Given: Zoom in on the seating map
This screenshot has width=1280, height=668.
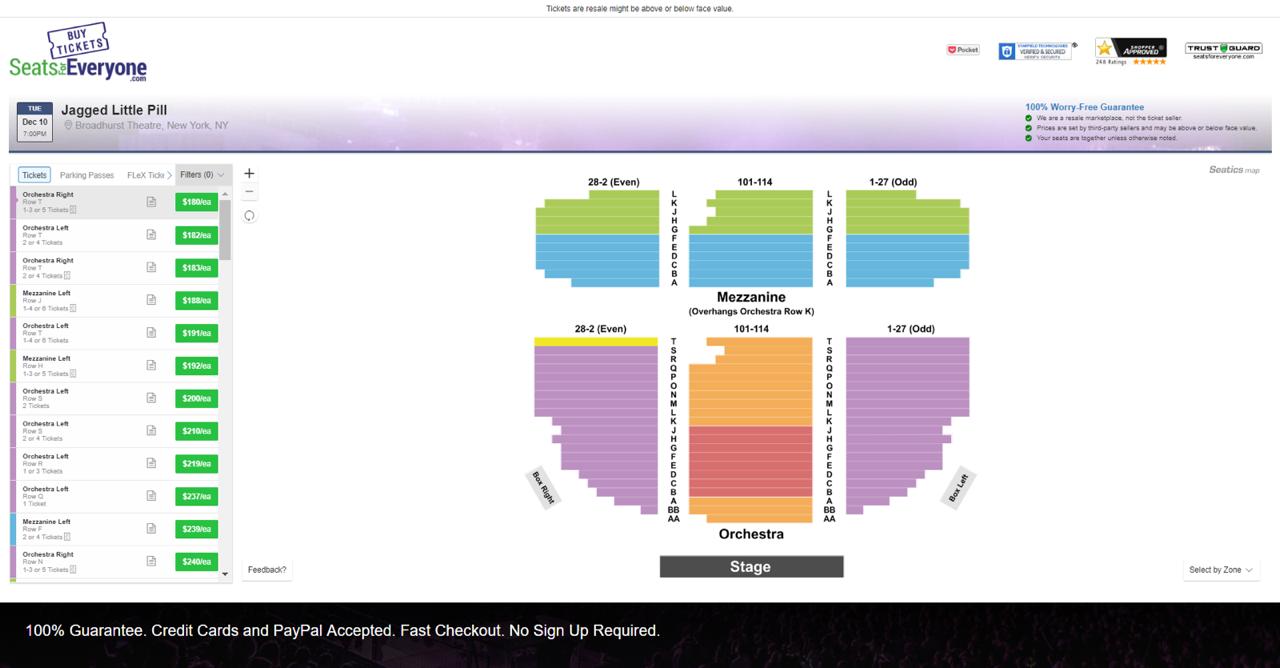Looking at the screenshot, I should point(249,174).
